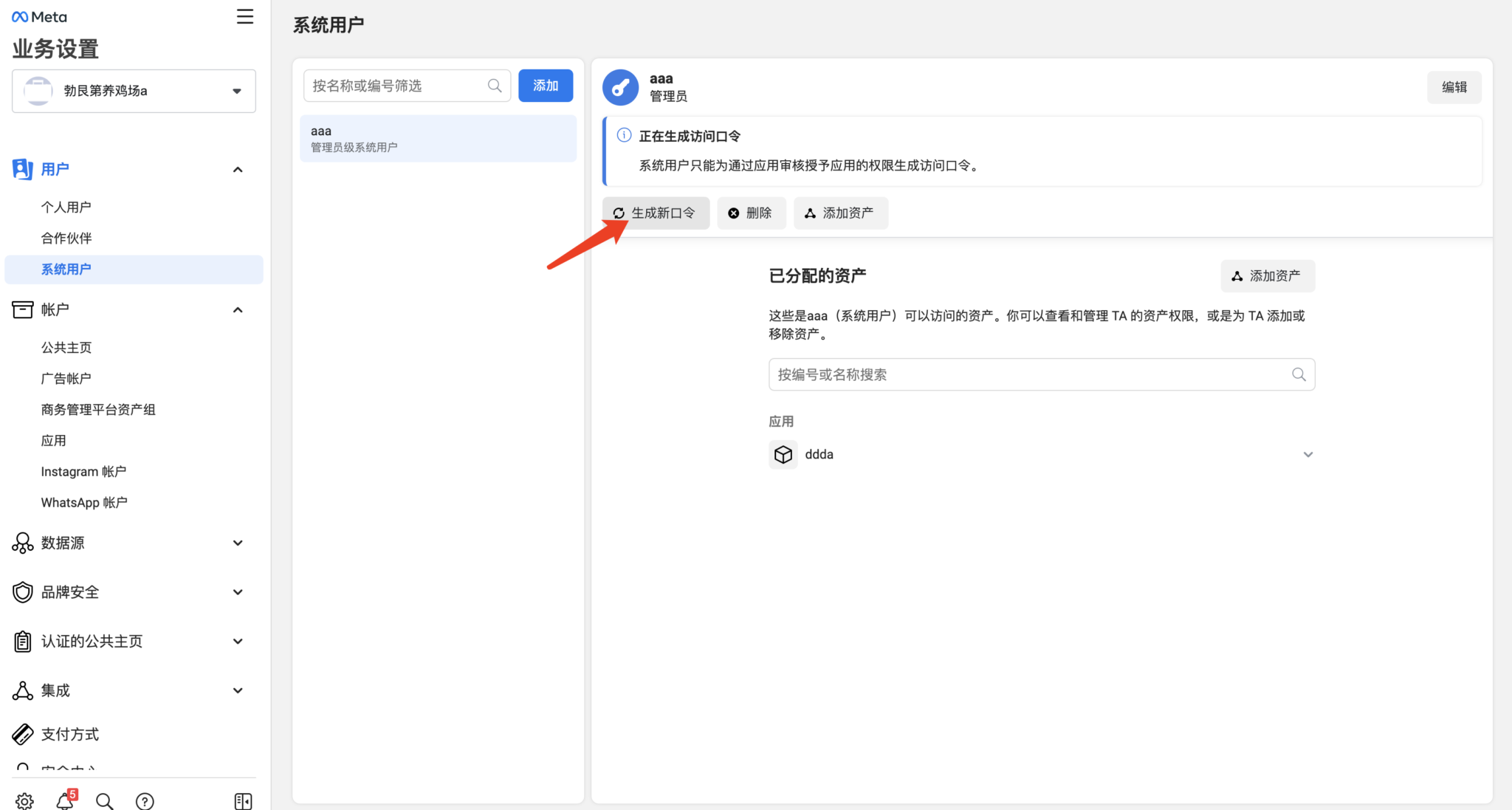Open the business account selector dropdown

134,91
